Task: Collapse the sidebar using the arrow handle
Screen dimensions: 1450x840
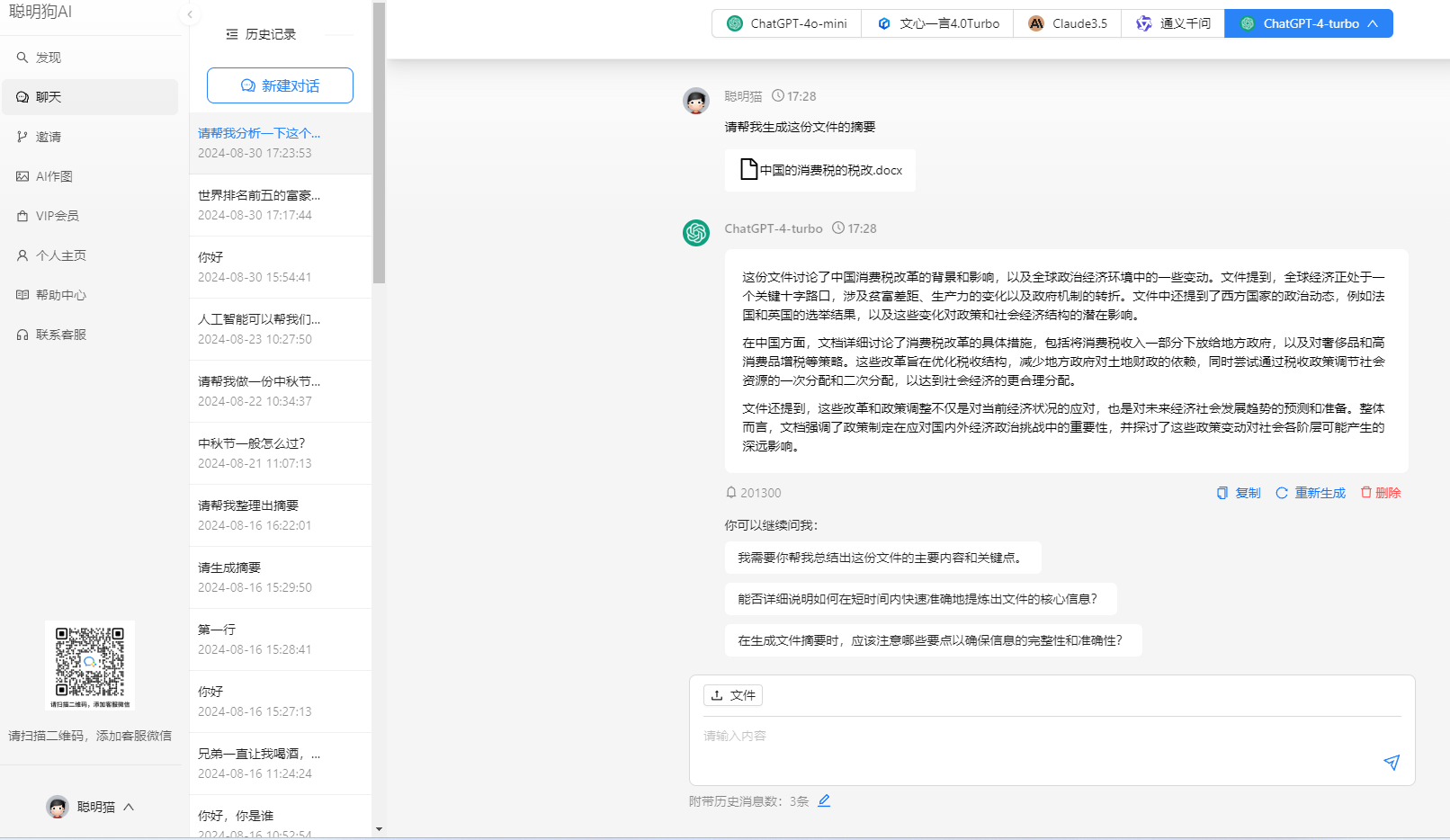Action: [190, 14]
